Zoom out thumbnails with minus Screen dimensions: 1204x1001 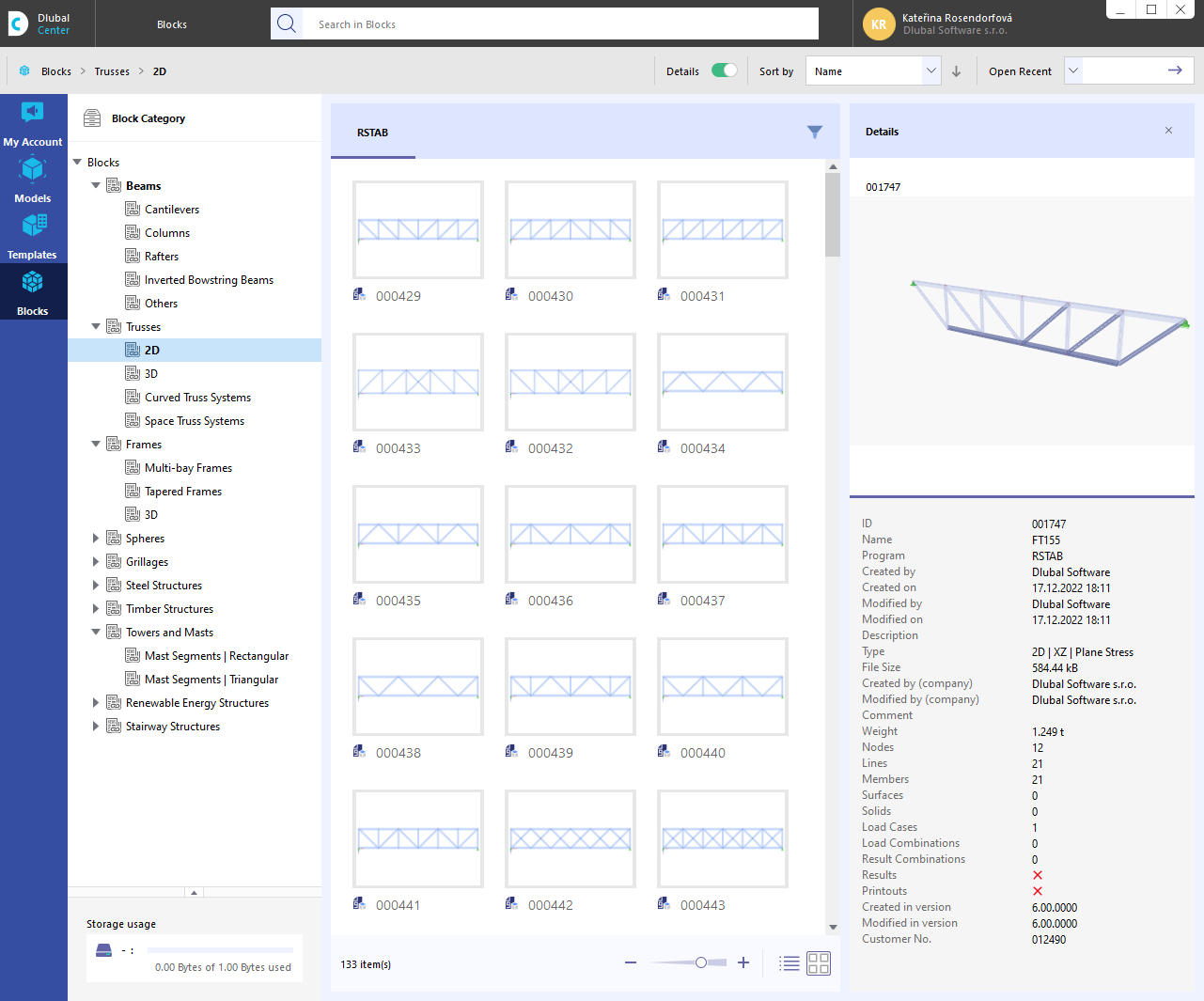(631, 962)
